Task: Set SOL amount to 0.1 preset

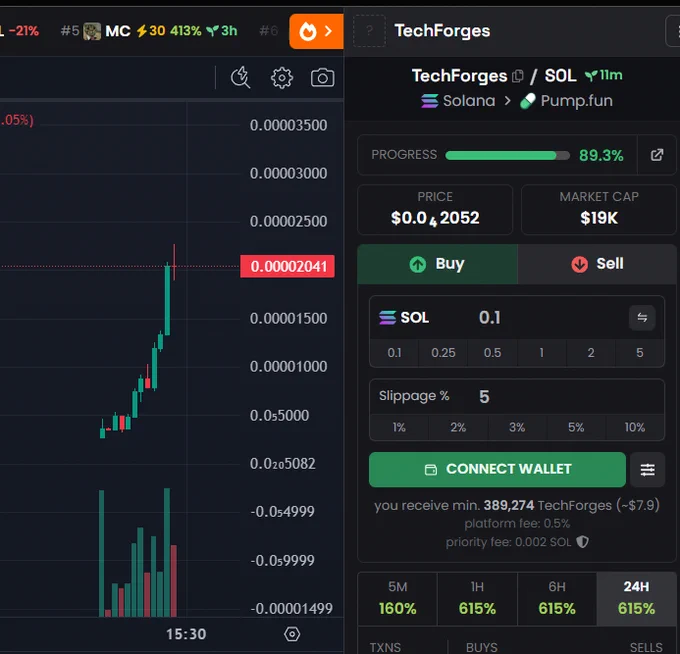Action: [394, 353]
